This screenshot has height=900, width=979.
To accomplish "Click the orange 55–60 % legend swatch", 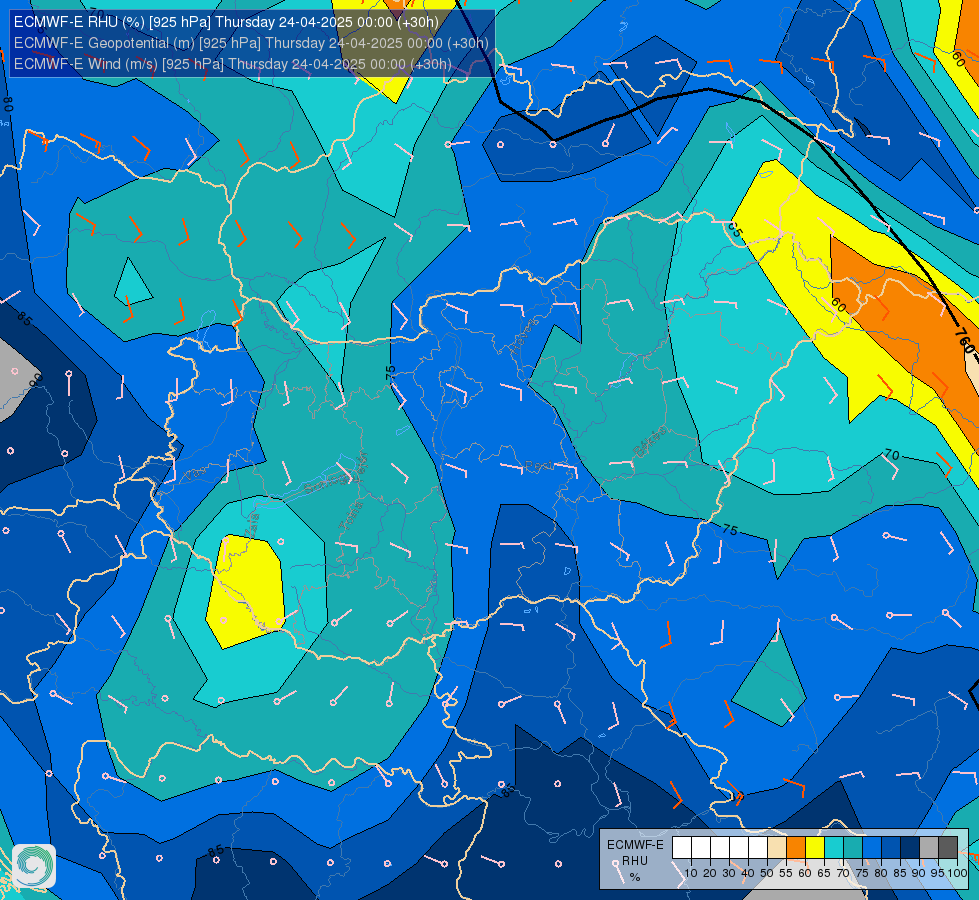I will [x=795, y=848].
